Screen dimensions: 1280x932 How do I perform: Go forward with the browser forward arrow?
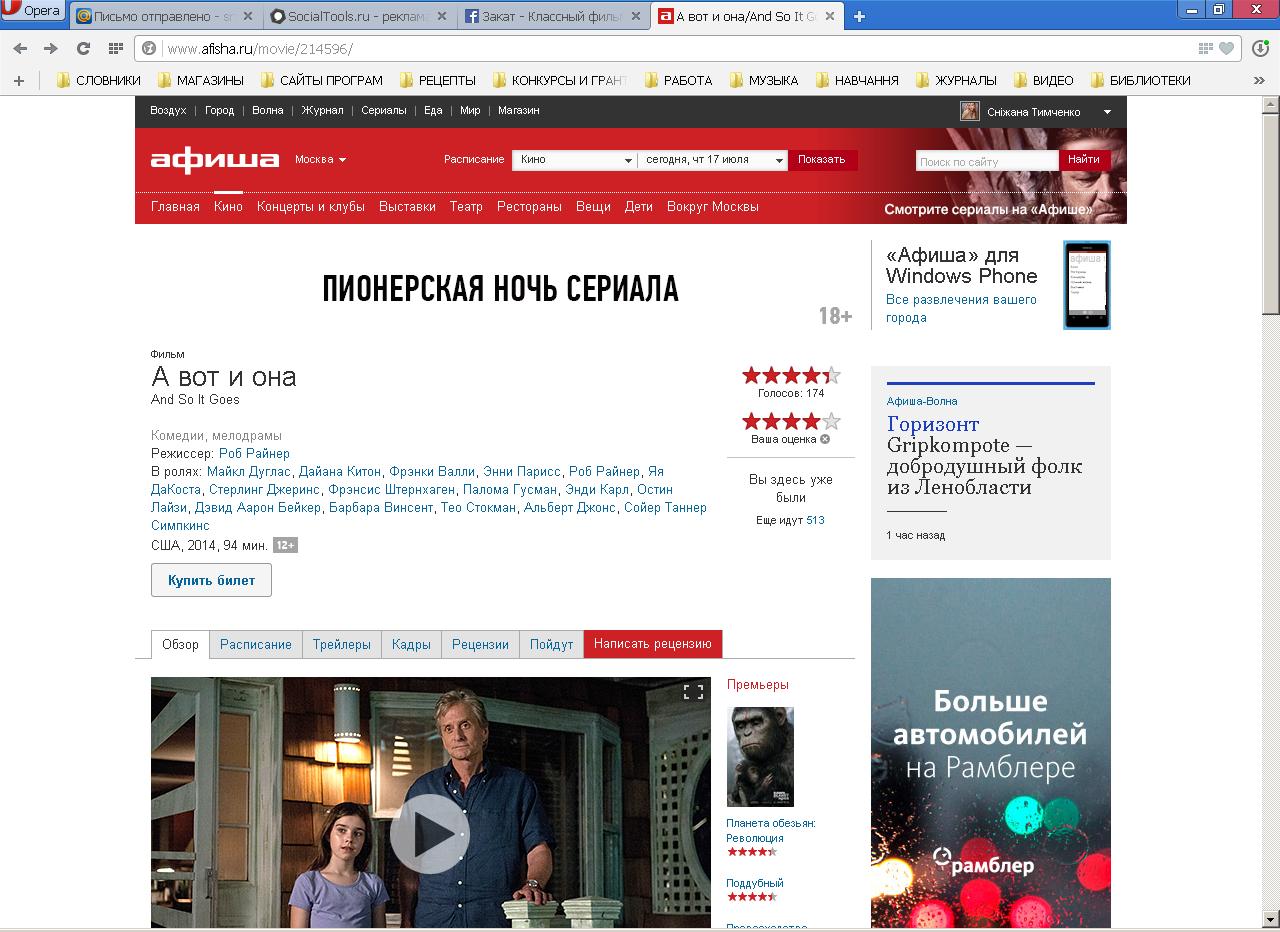[x=51, y=48]
